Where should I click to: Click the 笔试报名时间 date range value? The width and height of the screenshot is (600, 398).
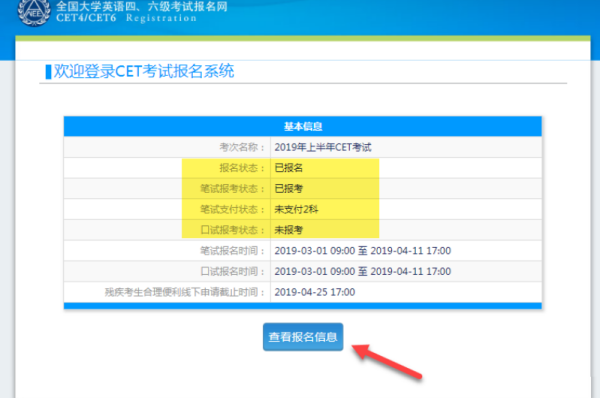363,251
